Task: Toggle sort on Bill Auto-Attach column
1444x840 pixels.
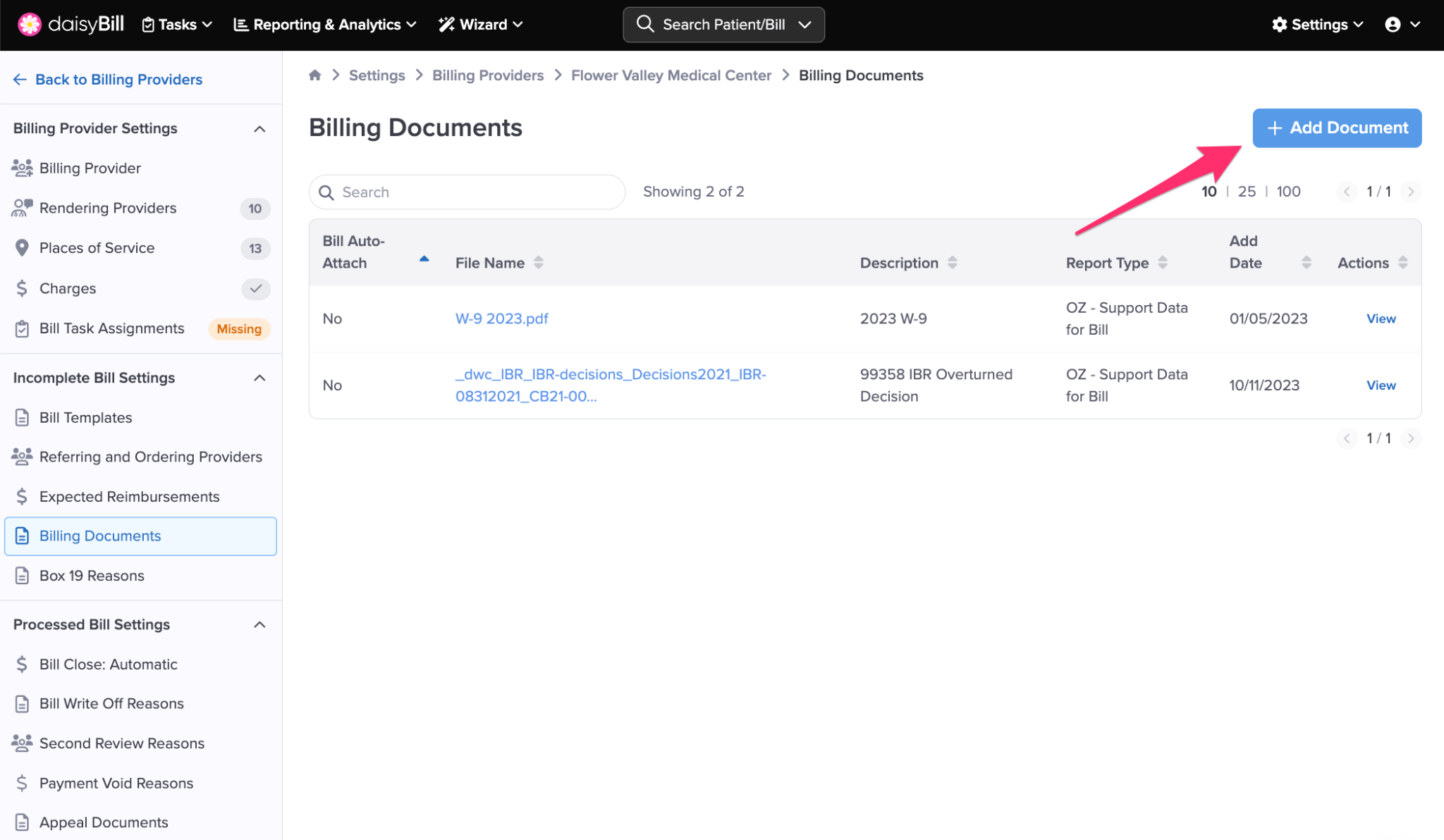Action: (424, 259)
